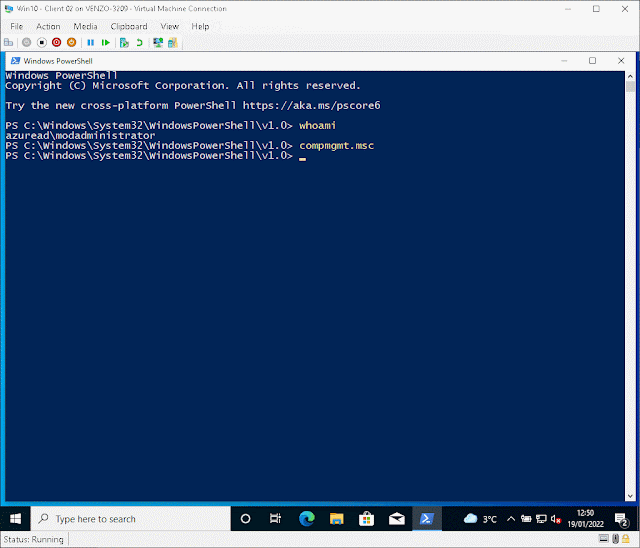Click the mouse status bar icon
The image size is (640, 548).
coord(616,539)
